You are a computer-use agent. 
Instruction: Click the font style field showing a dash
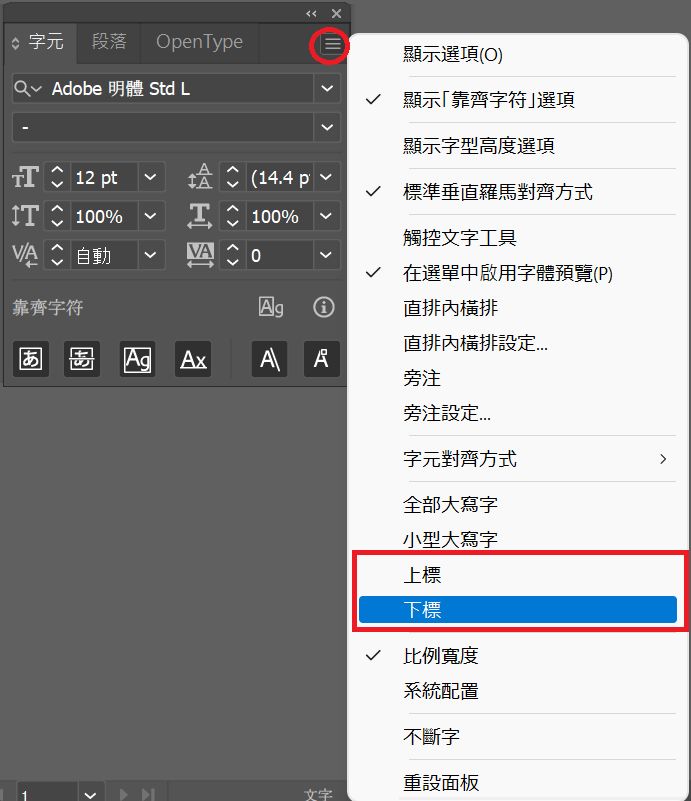pos(163,127)
